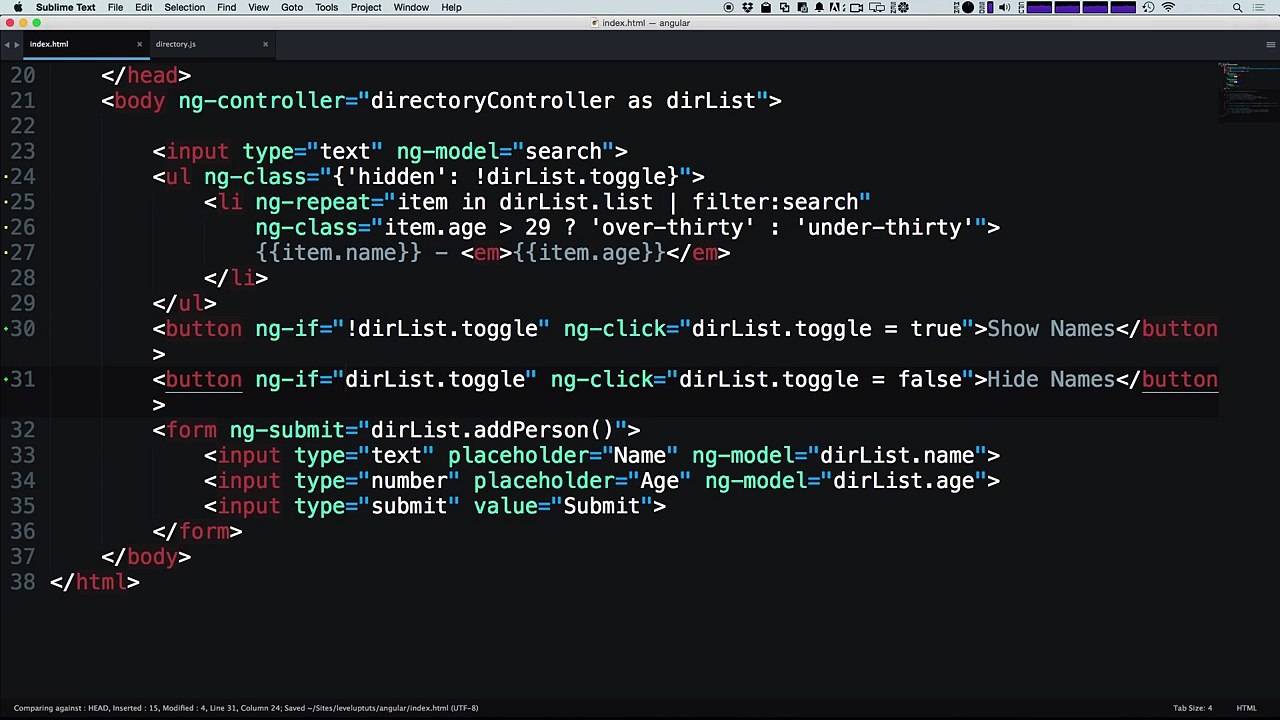Click '{{item.name}}' expression on line 27
This screenshot has width=1280, height=720.
339,253
